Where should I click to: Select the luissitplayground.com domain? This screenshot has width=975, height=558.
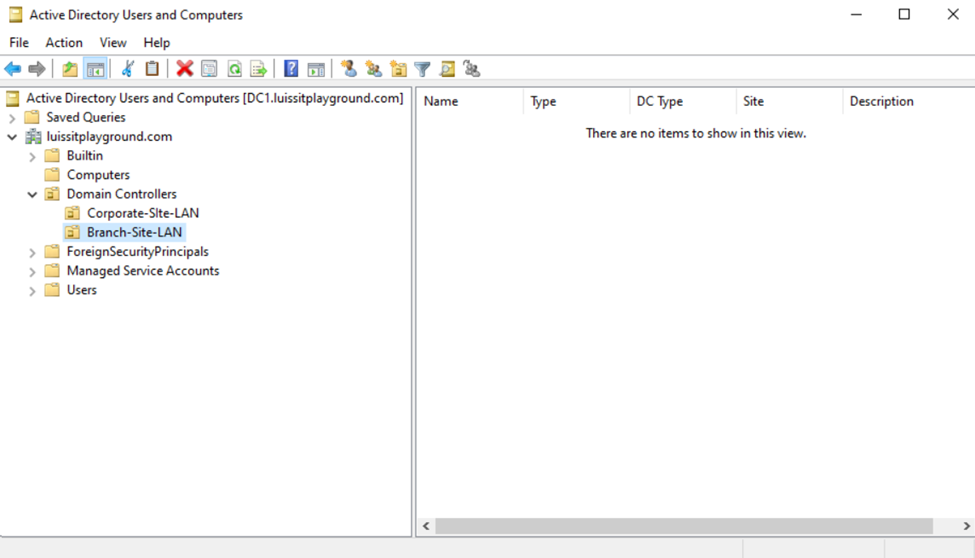109,137
